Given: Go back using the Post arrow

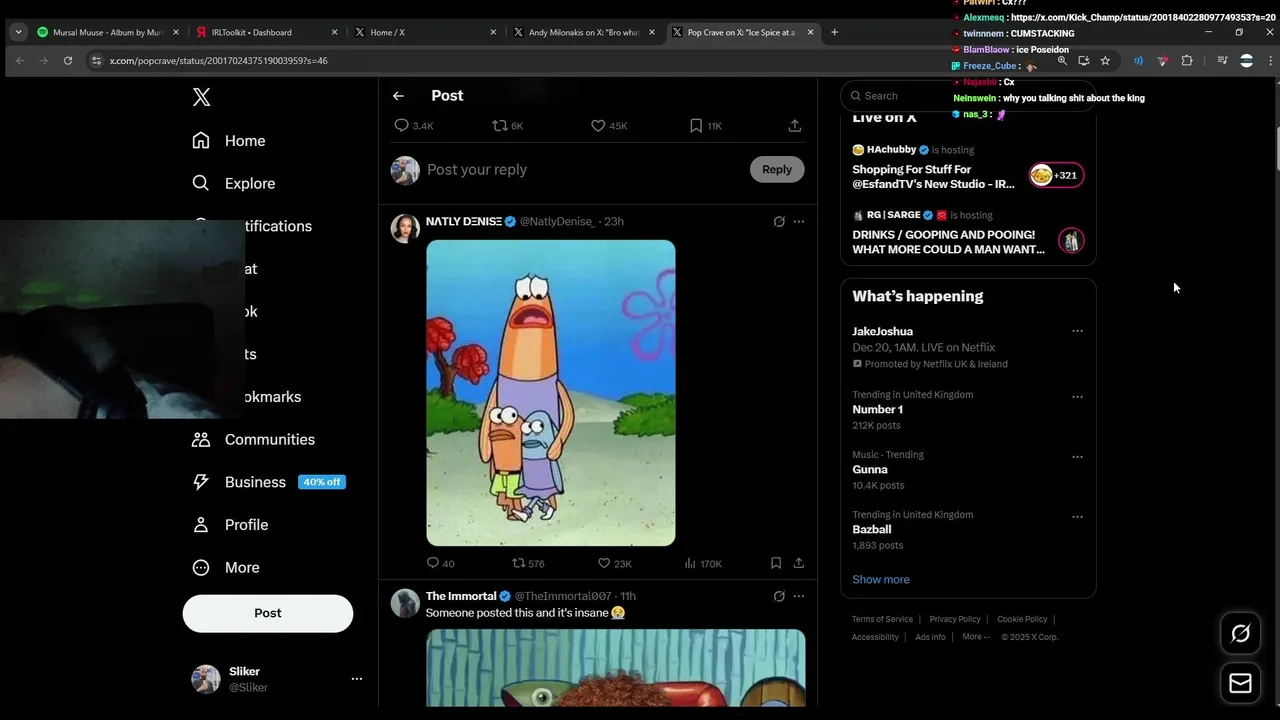Looking at the screenshot, I should 398,96.
